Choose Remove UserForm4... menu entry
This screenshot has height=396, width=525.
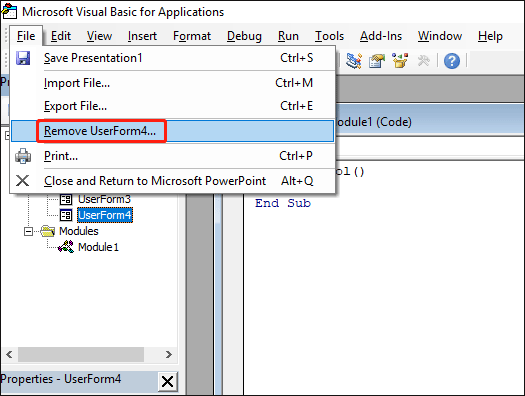(x=173, y=131)
